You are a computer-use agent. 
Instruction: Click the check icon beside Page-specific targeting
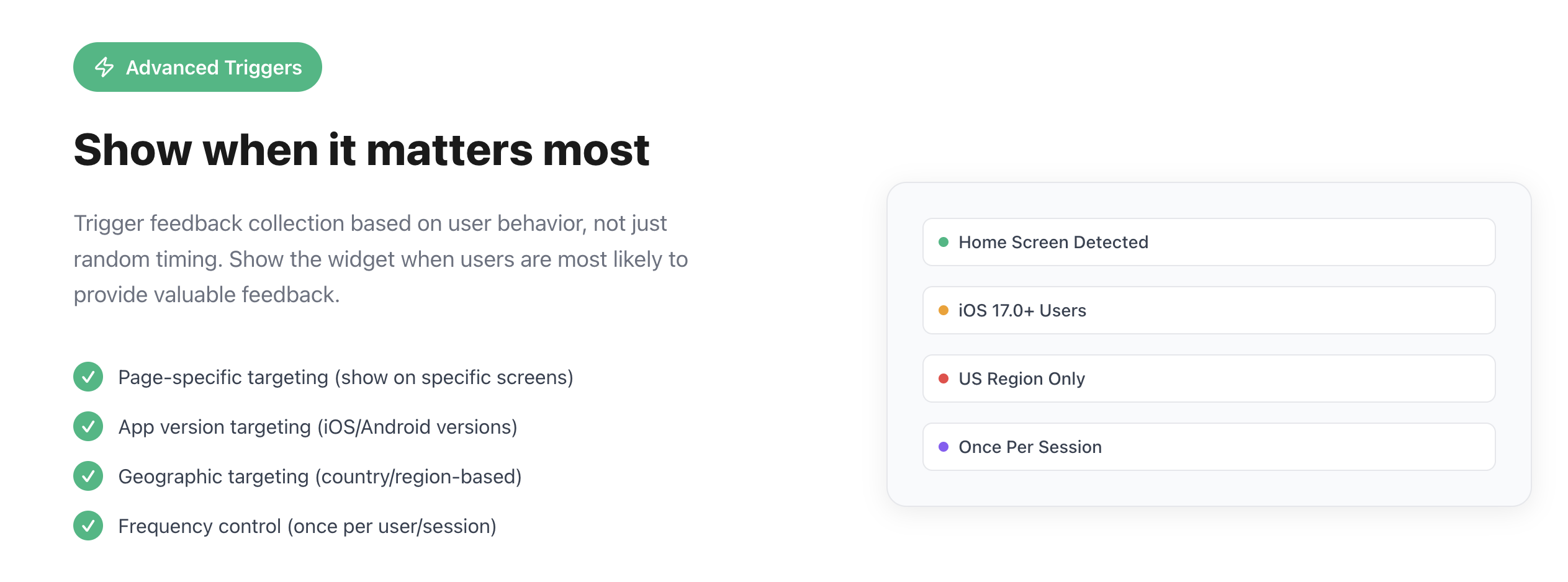88,377
